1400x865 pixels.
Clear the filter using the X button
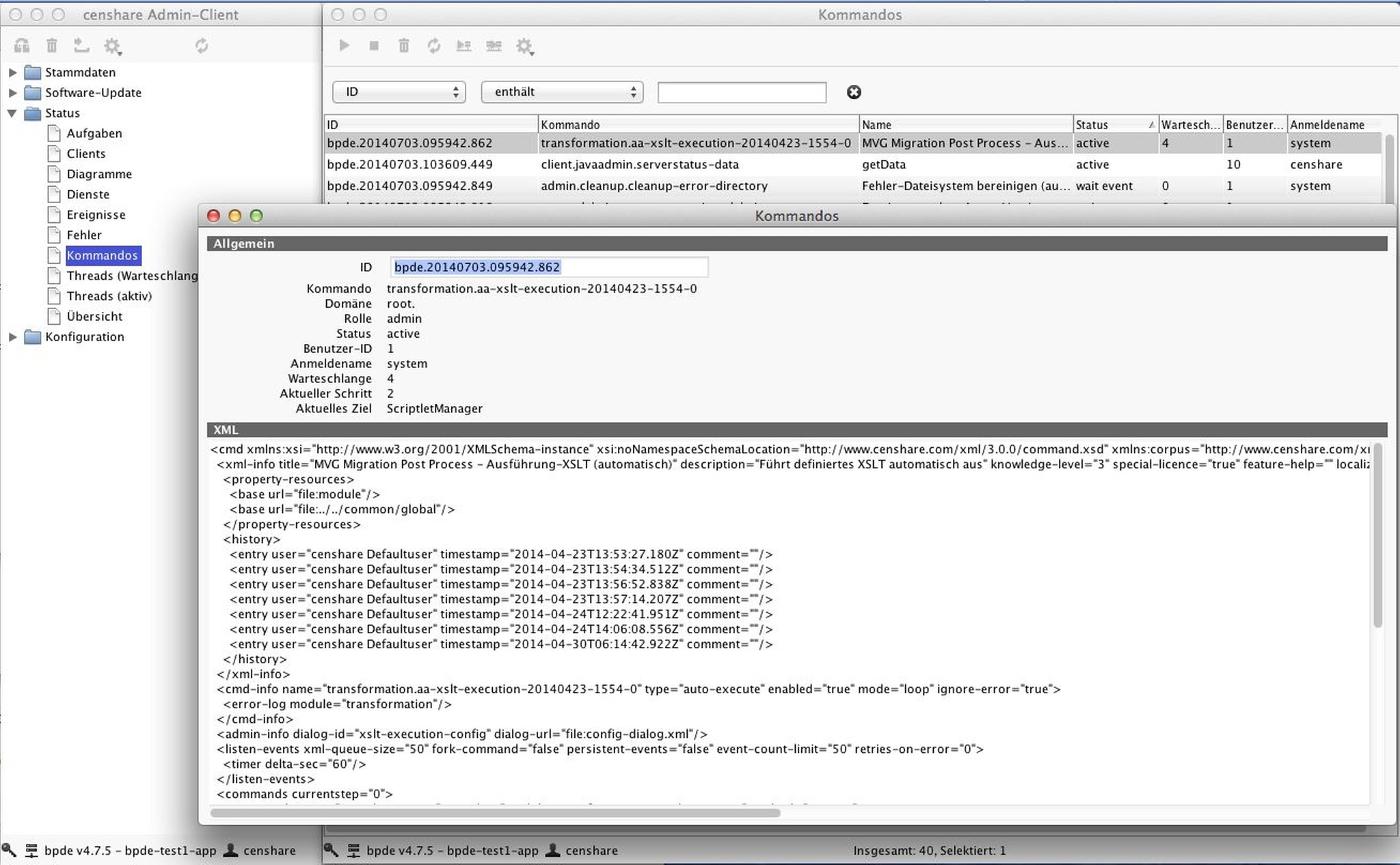[x=853, y=92]
